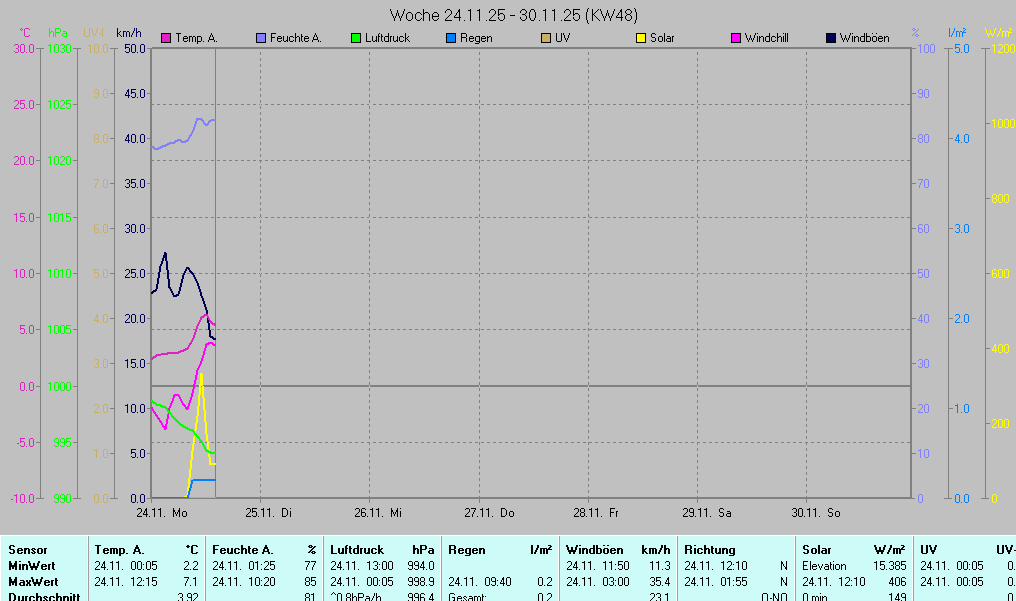Click the Sensor header in data table
This screenshot has width=1016, height=601.
point(27,550)
